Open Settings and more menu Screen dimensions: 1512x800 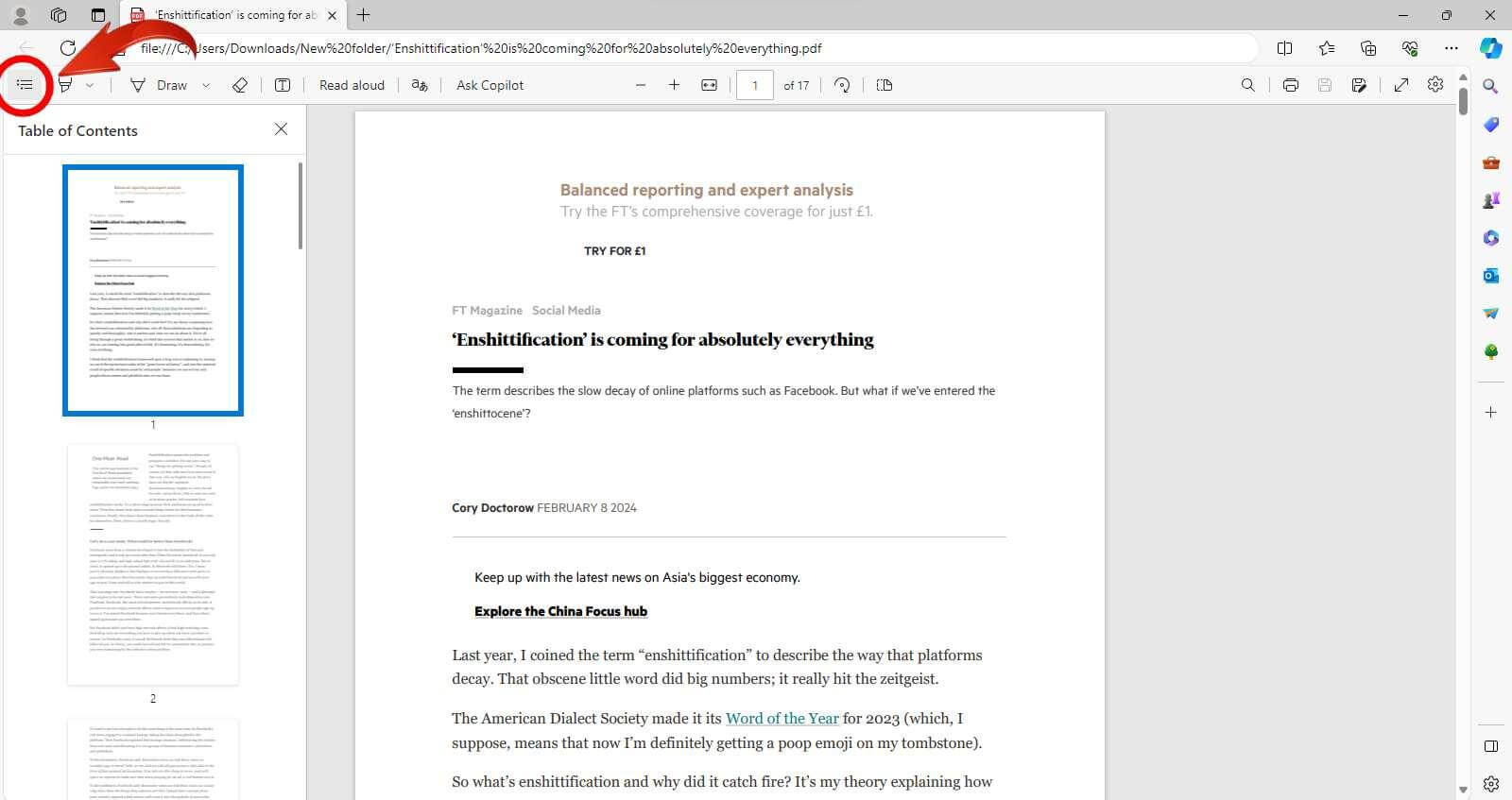pyautogui.click(x=1452, y=48)
